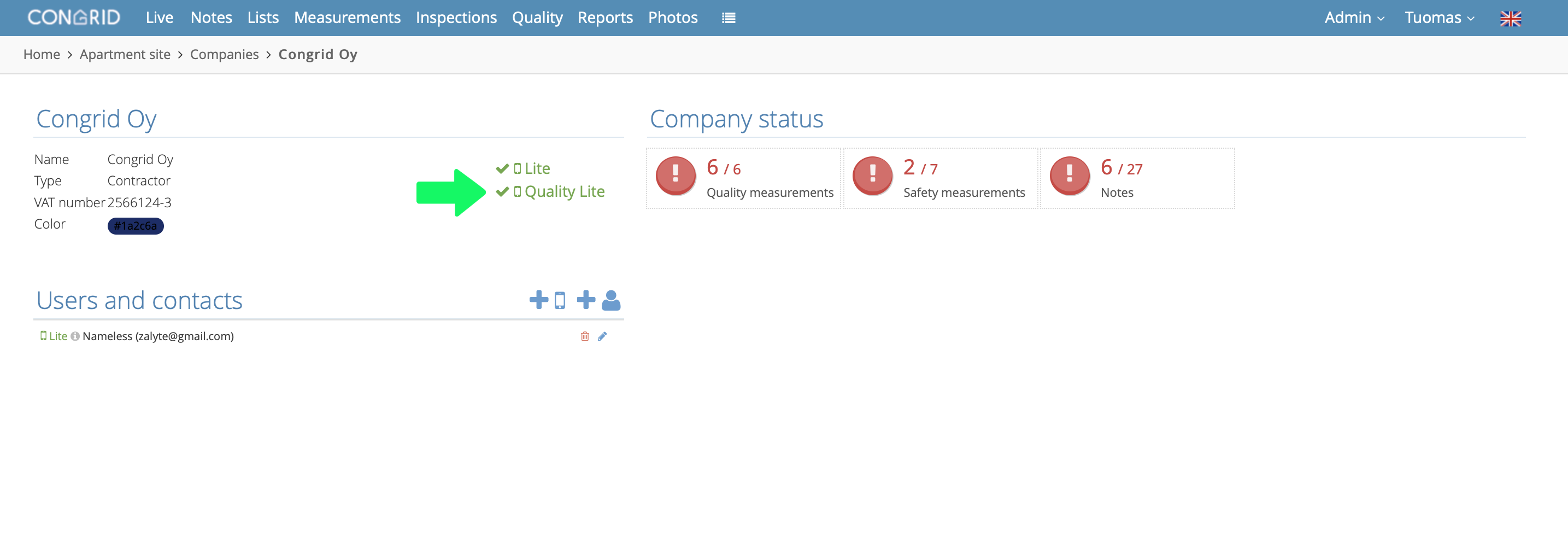Click the Notes alert icon

coord(1070,176)
